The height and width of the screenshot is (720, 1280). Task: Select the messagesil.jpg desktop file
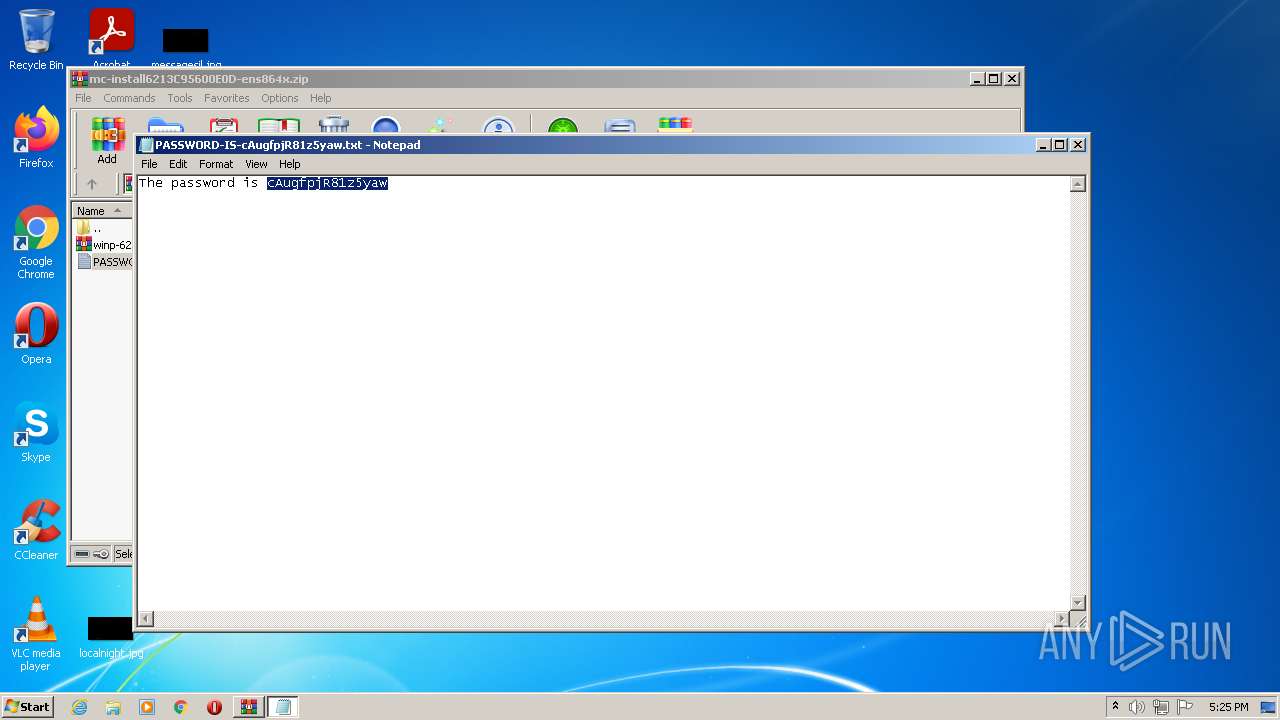coord(186,46)
